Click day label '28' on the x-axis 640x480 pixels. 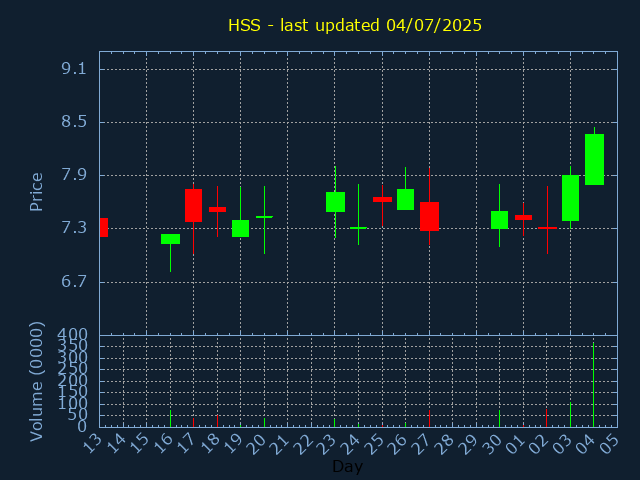(445, 444)
